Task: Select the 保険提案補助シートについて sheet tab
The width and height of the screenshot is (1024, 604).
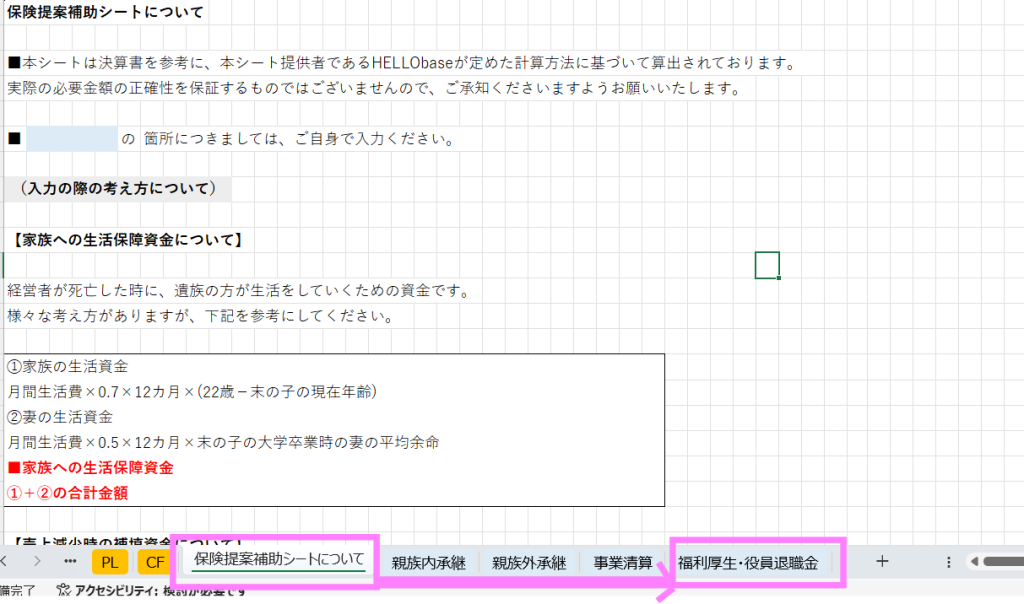Action: 279,560
